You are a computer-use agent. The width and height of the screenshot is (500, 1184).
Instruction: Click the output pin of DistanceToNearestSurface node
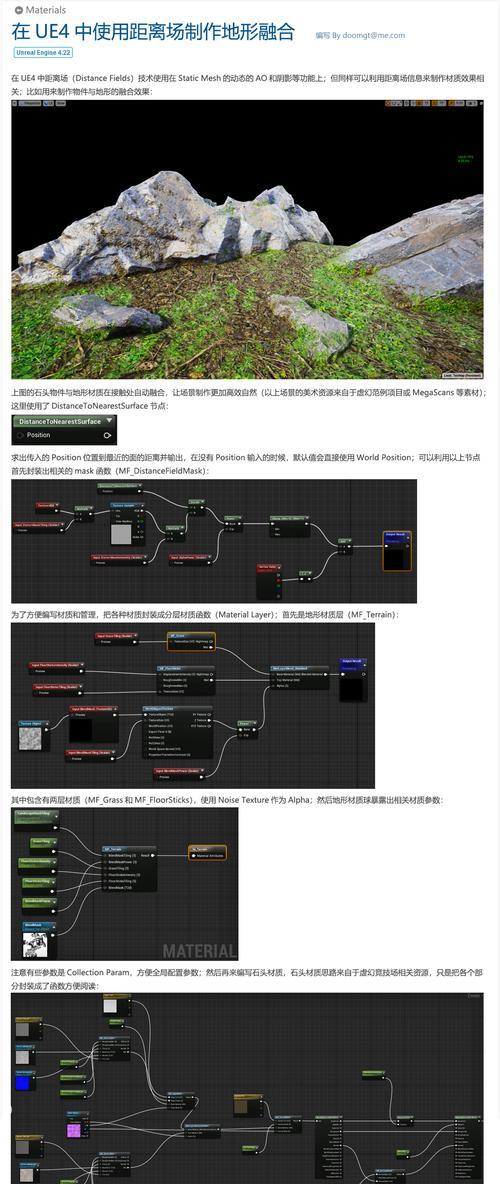tap(108, 436)
